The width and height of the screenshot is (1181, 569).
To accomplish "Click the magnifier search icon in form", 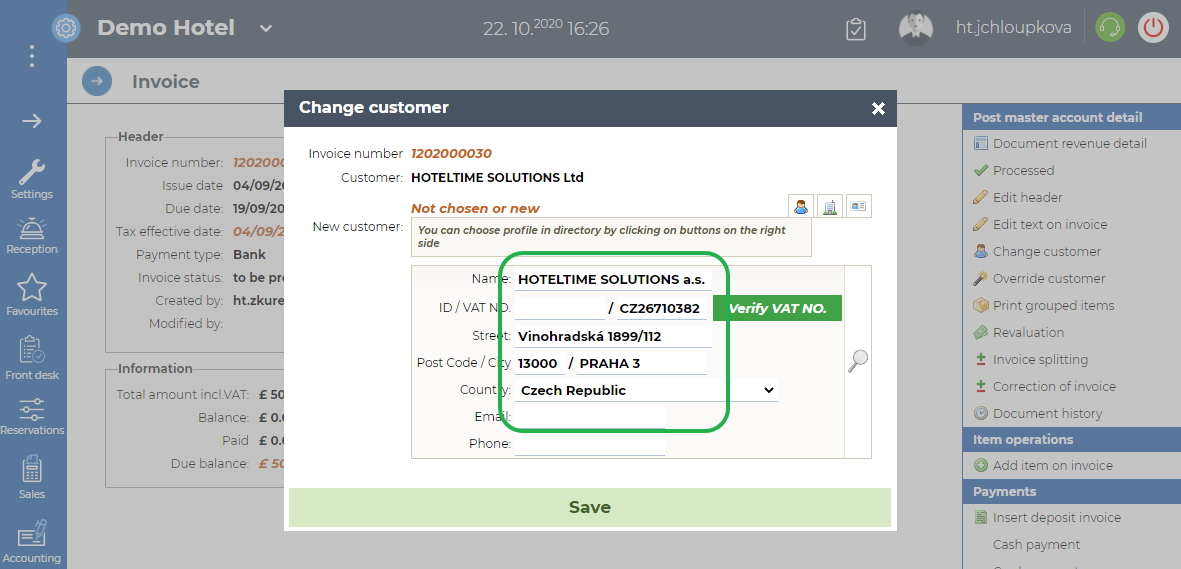I will pos(858,361).
